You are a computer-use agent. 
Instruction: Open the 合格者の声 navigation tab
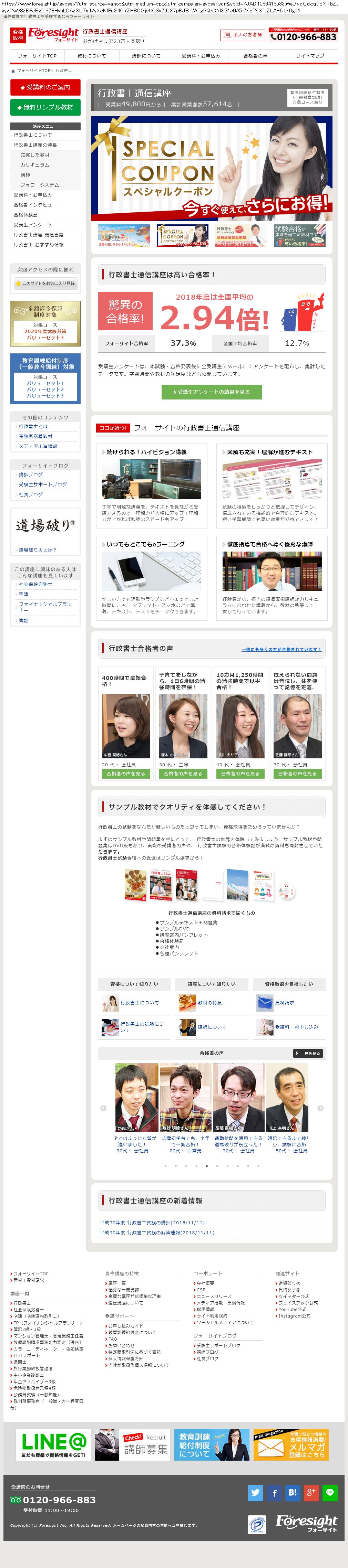click(x=255, y=56)
